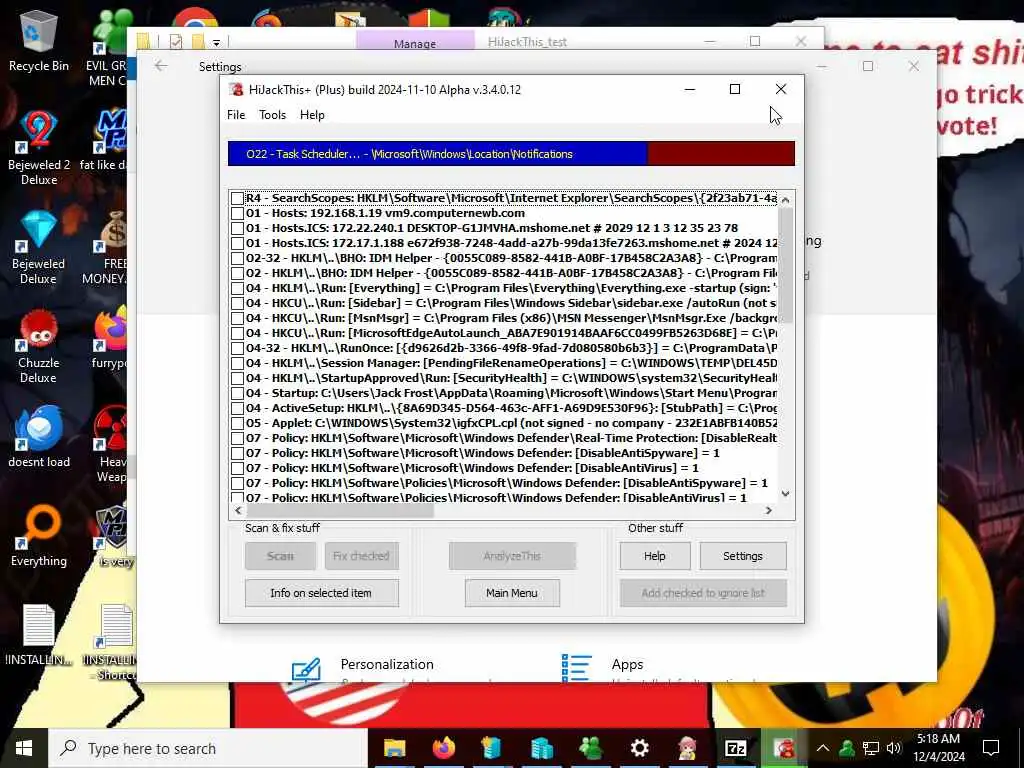Click the green person tray icon
The height and width of the screenshot is (768, 1024).
pyautogui.click(x=847, y=748)
